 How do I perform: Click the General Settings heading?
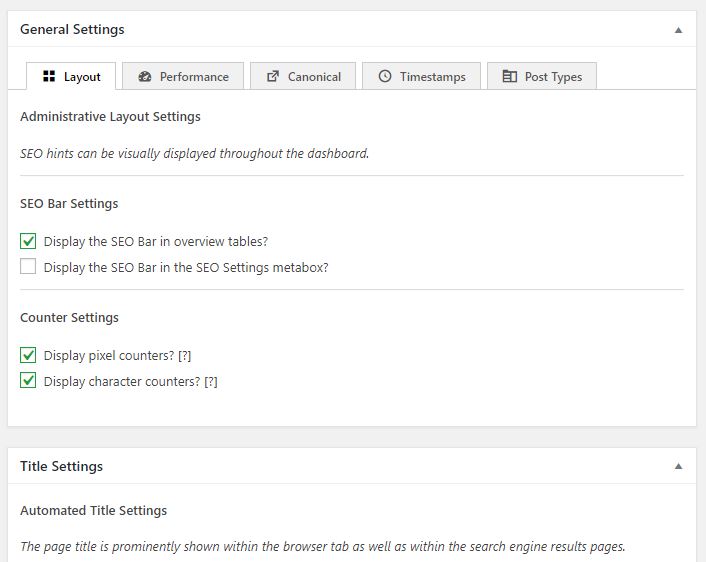pyautogui.click(x=72, y=29)
